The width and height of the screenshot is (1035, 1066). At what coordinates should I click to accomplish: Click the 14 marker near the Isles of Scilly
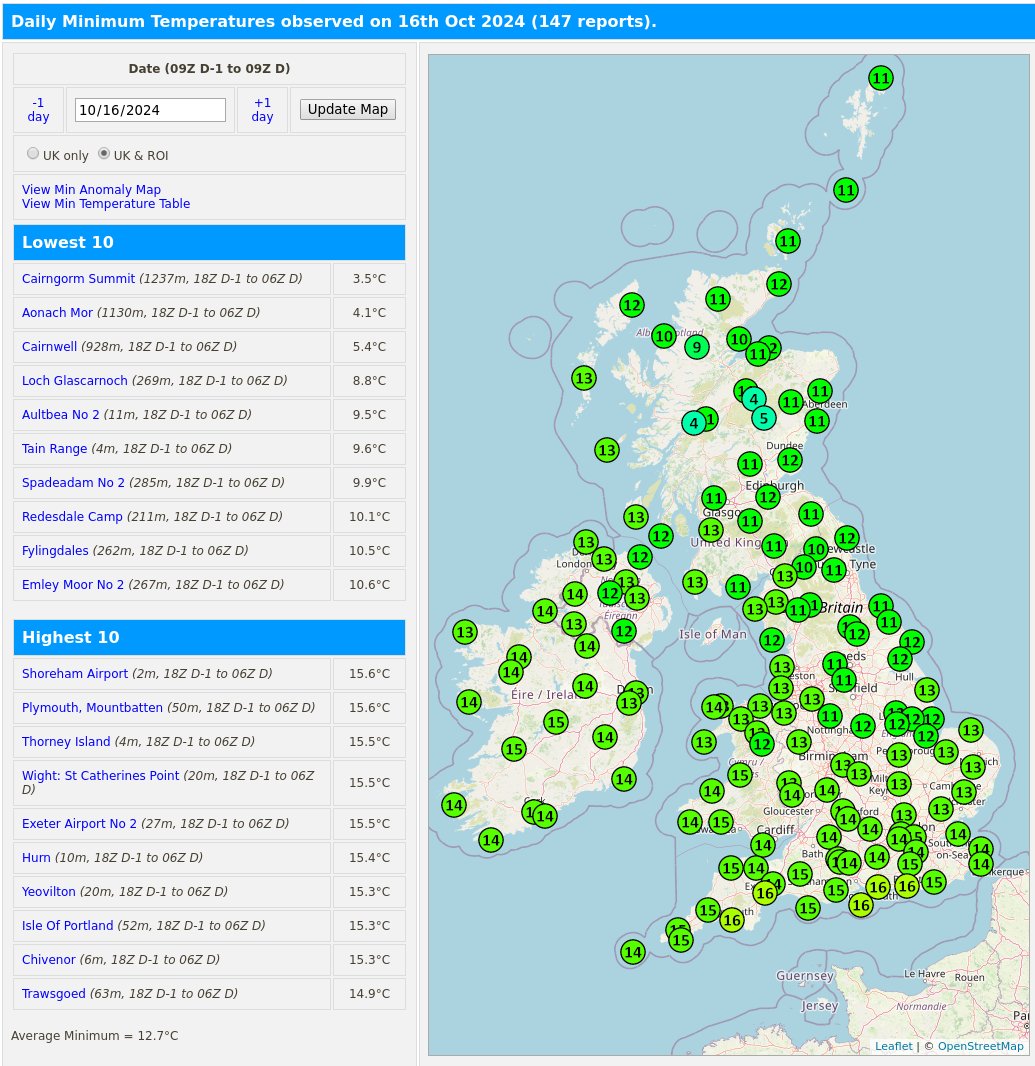pyautogui.click(x=633, y=952)
